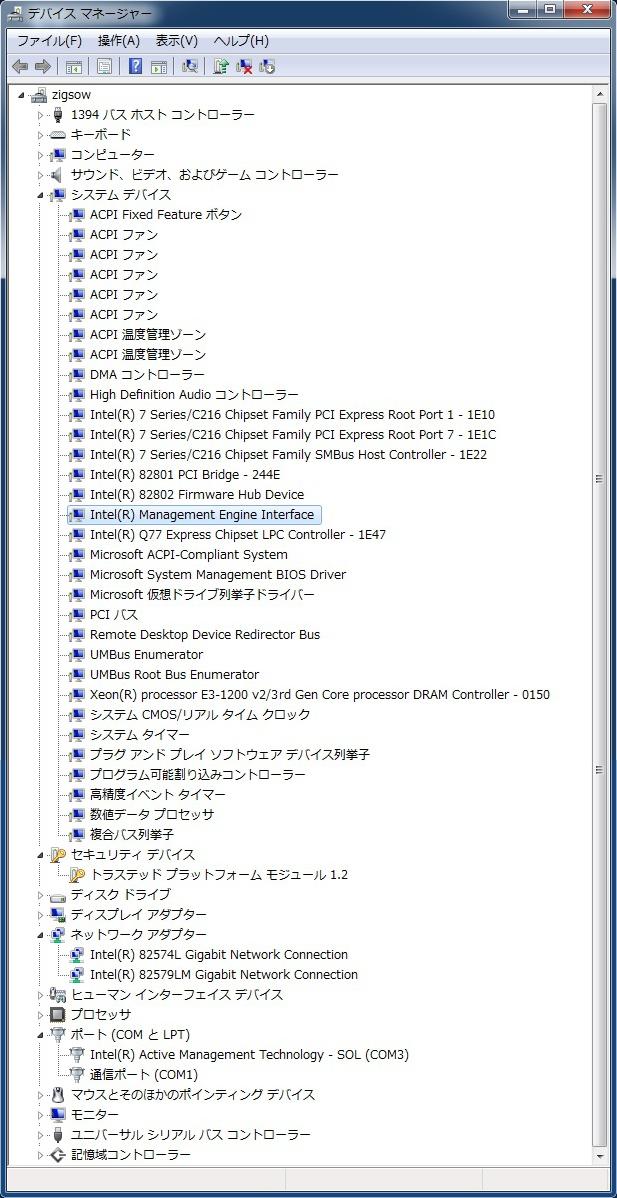Click the Back arrow in the toolbar

click(21, 66)
